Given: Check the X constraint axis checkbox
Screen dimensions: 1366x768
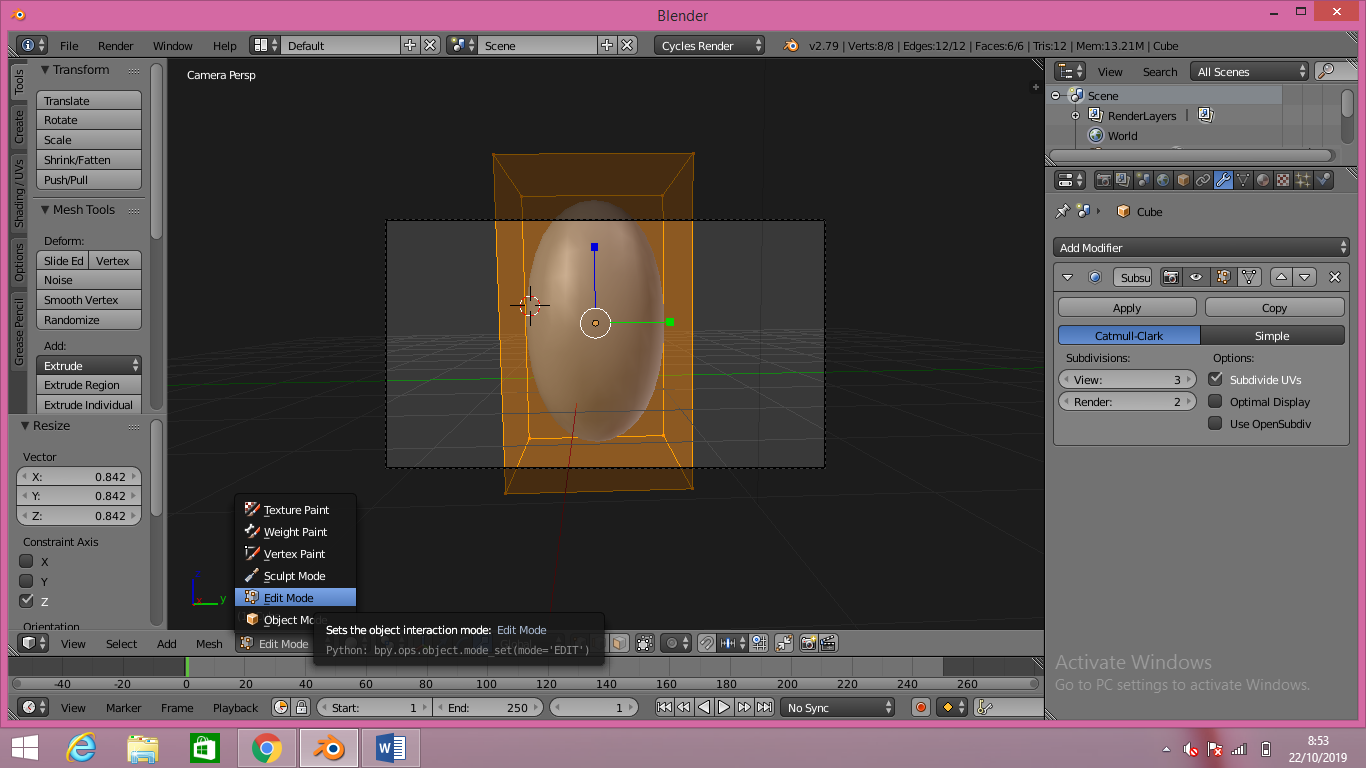Looking at the screenshot, I should [x=27, y=561].
